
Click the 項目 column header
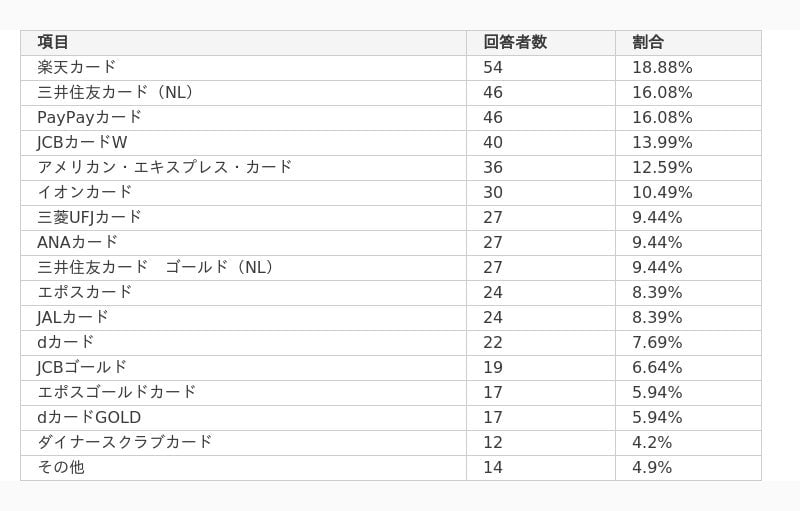(x=53, y=42)
